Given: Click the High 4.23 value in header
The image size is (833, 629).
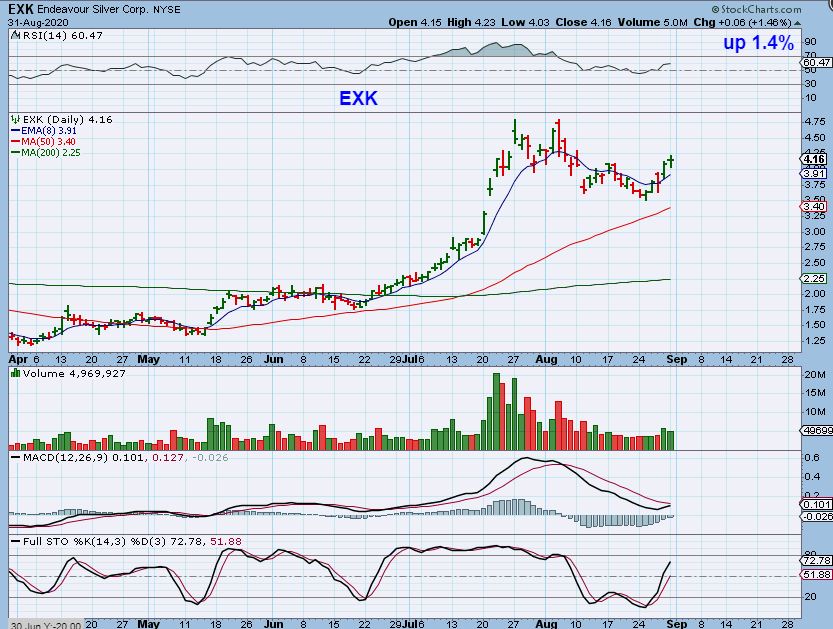Looking at the screenshot, I should [x=471, y=23].
